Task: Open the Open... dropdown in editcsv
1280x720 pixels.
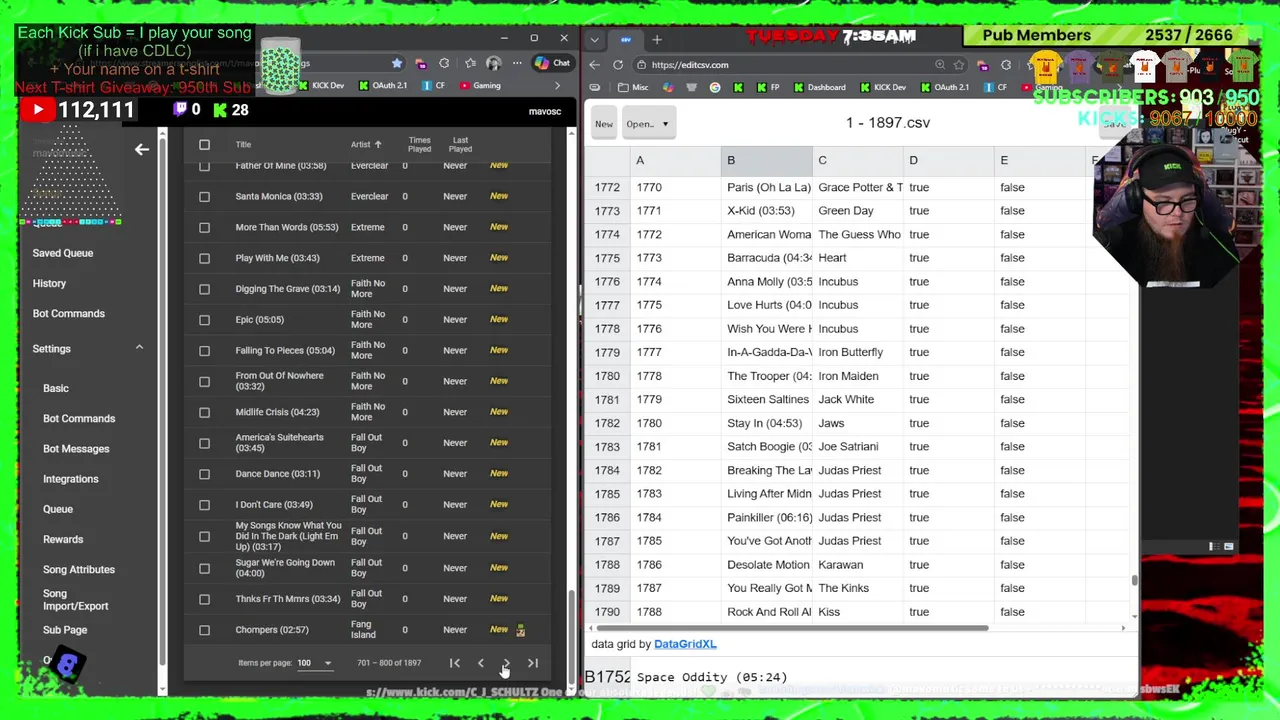Action: [x=647, y=124]
